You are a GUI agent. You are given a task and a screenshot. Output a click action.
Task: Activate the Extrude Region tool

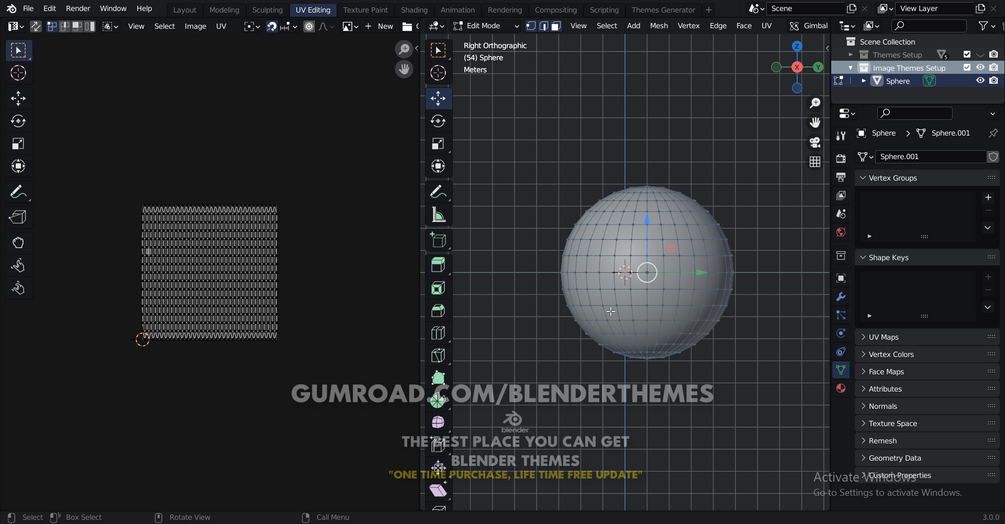438,265
